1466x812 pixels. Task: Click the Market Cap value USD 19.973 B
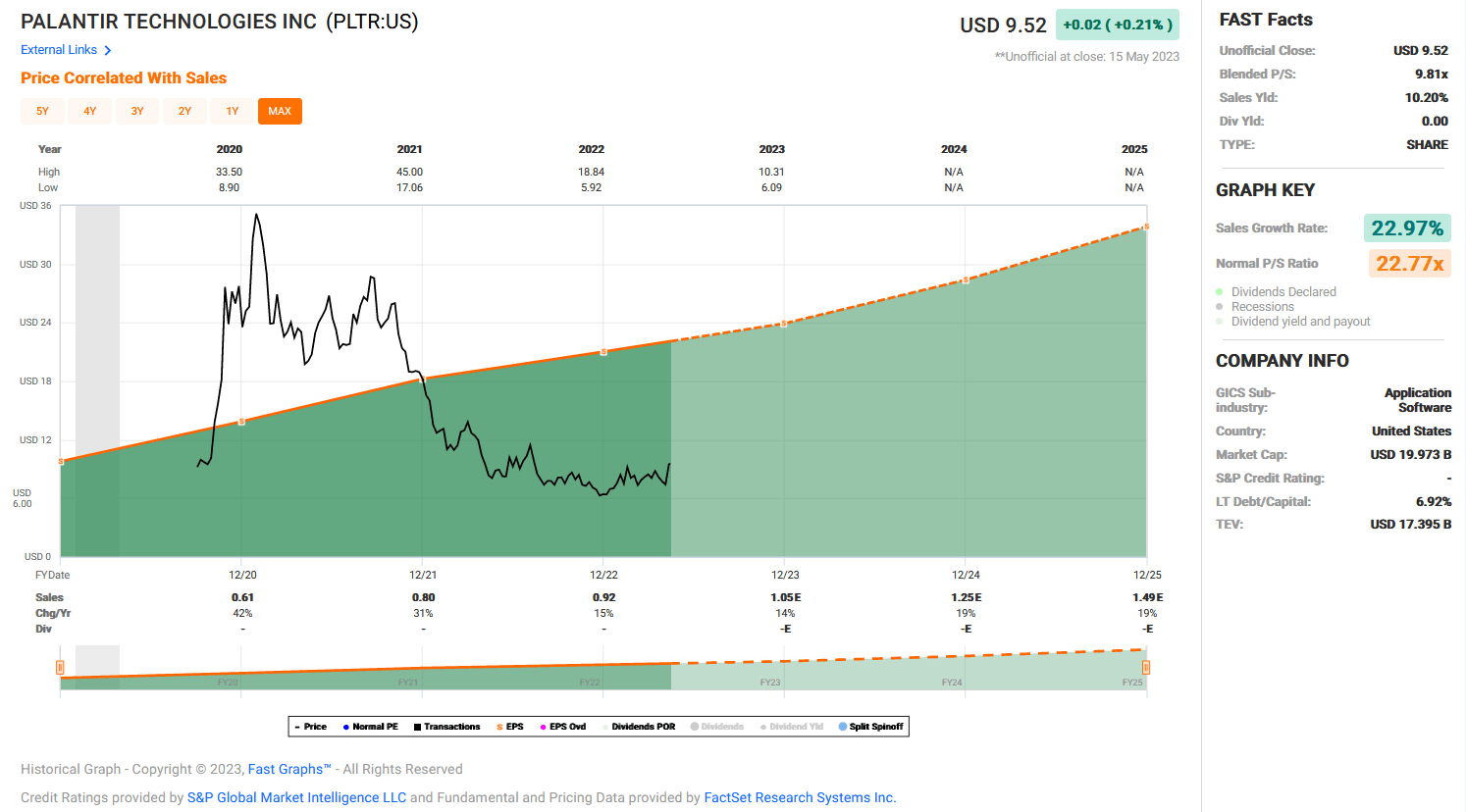coord(1410,455)
